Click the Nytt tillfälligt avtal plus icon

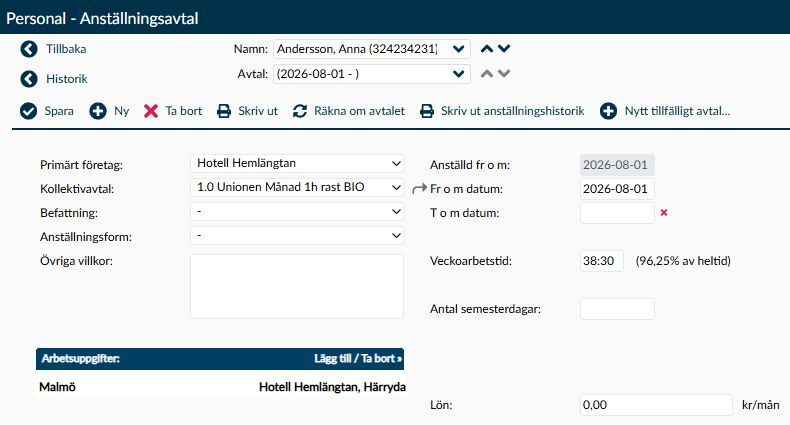click(x=608, y=111)
